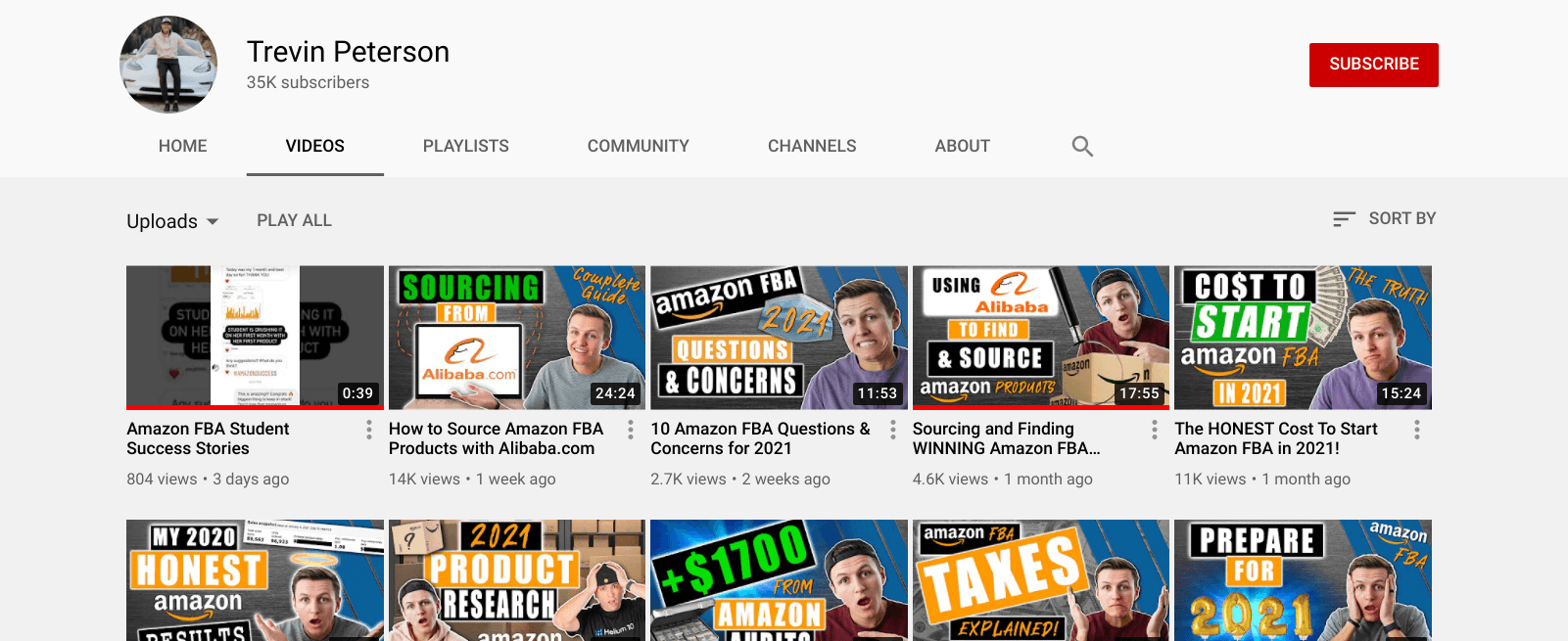The width and height of the screenshot is (1568, 641).
Task: Open the +$1700 From Amazon thumbnail
Action: click(779, 580)
